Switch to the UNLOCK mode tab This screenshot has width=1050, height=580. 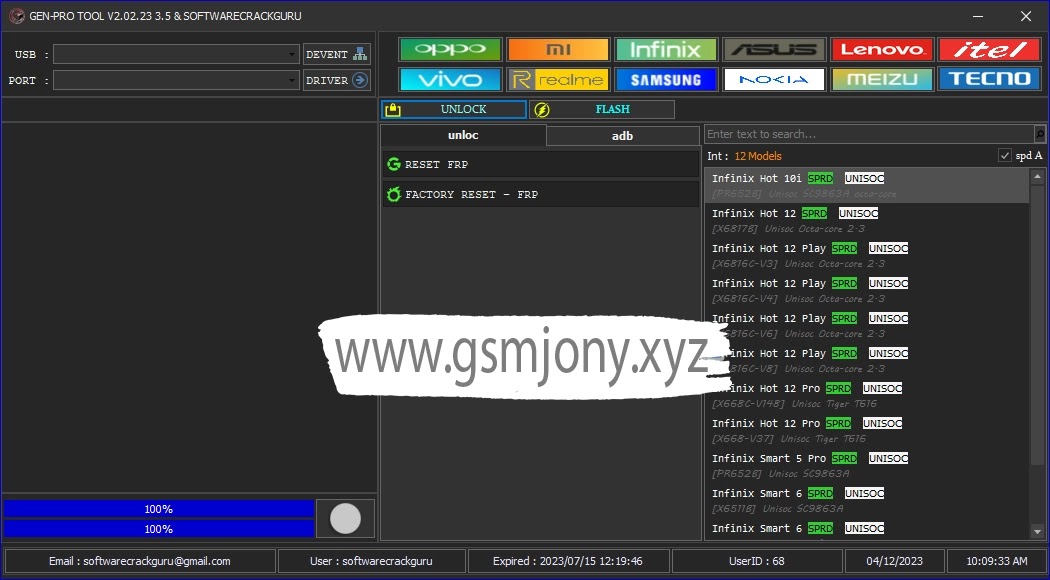point(454,109)
